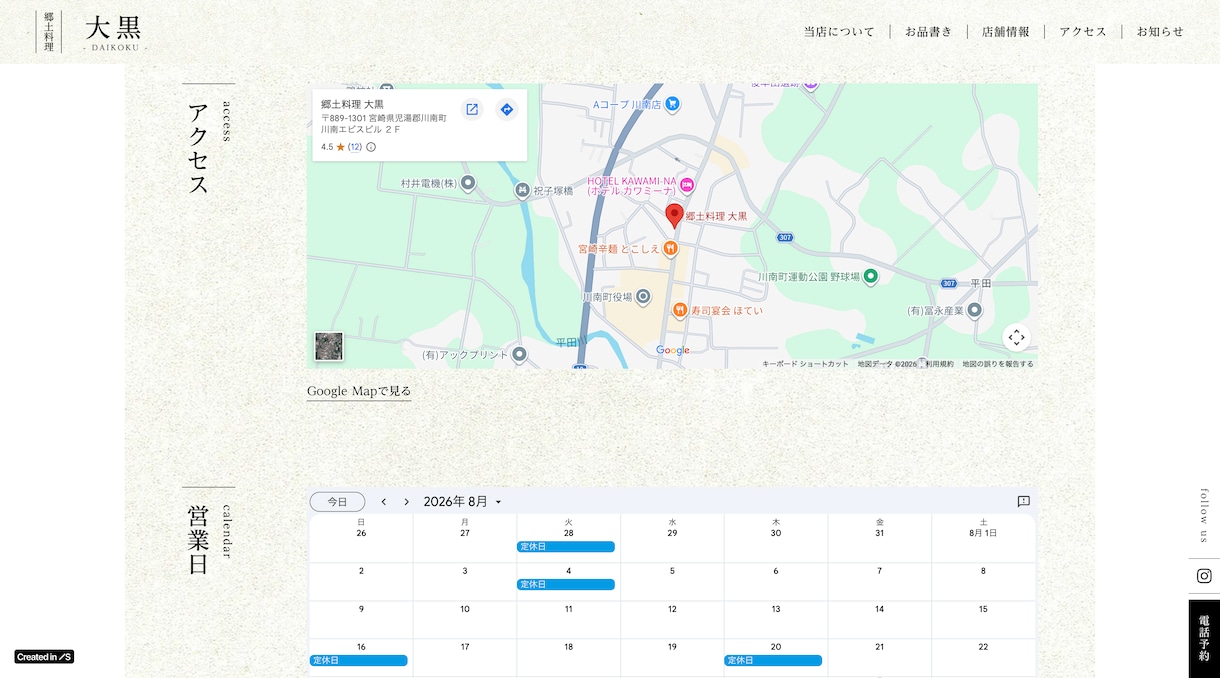Click キーボード ショートカット on map
1220x678 pixels.
[x=805, y=364]
